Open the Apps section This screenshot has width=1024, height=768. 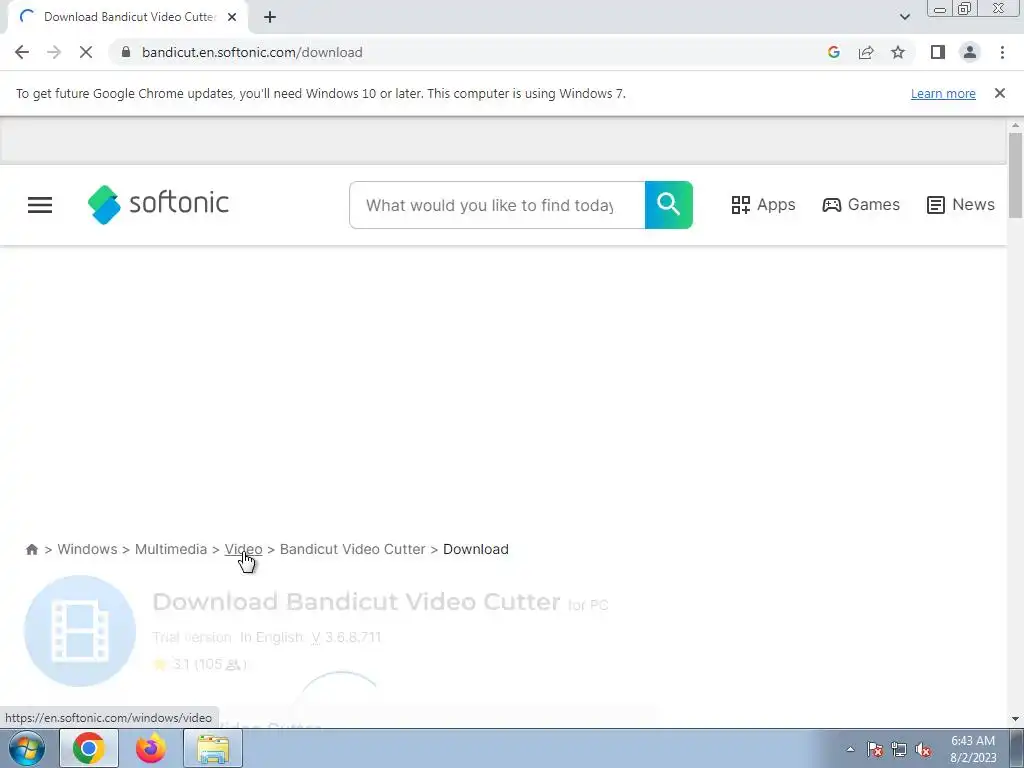pos(763,205)
